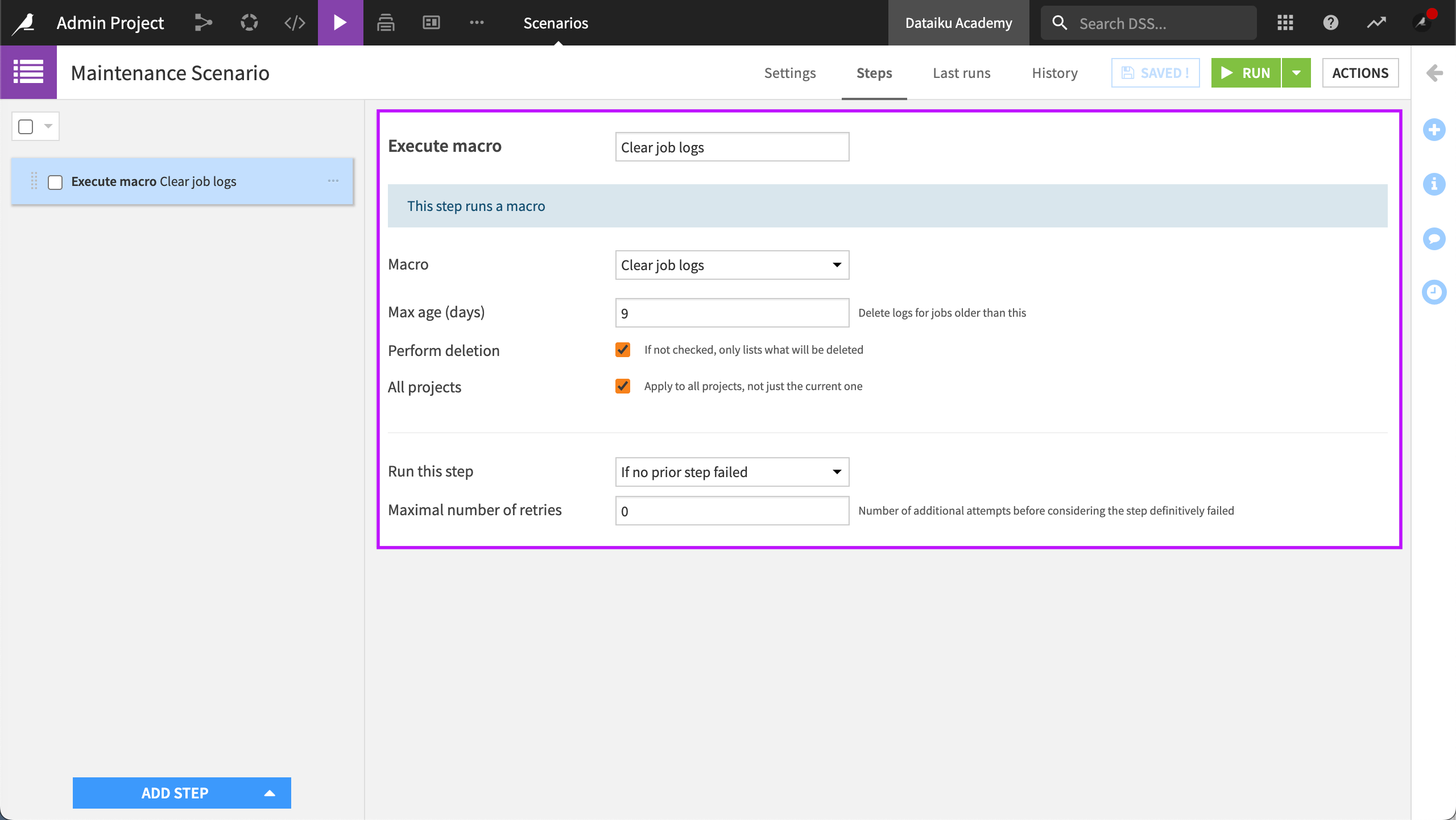The width and height of the screenshot is (1456, 820).
Task: Uncheck the All projects checkbox
Action: 623,386
